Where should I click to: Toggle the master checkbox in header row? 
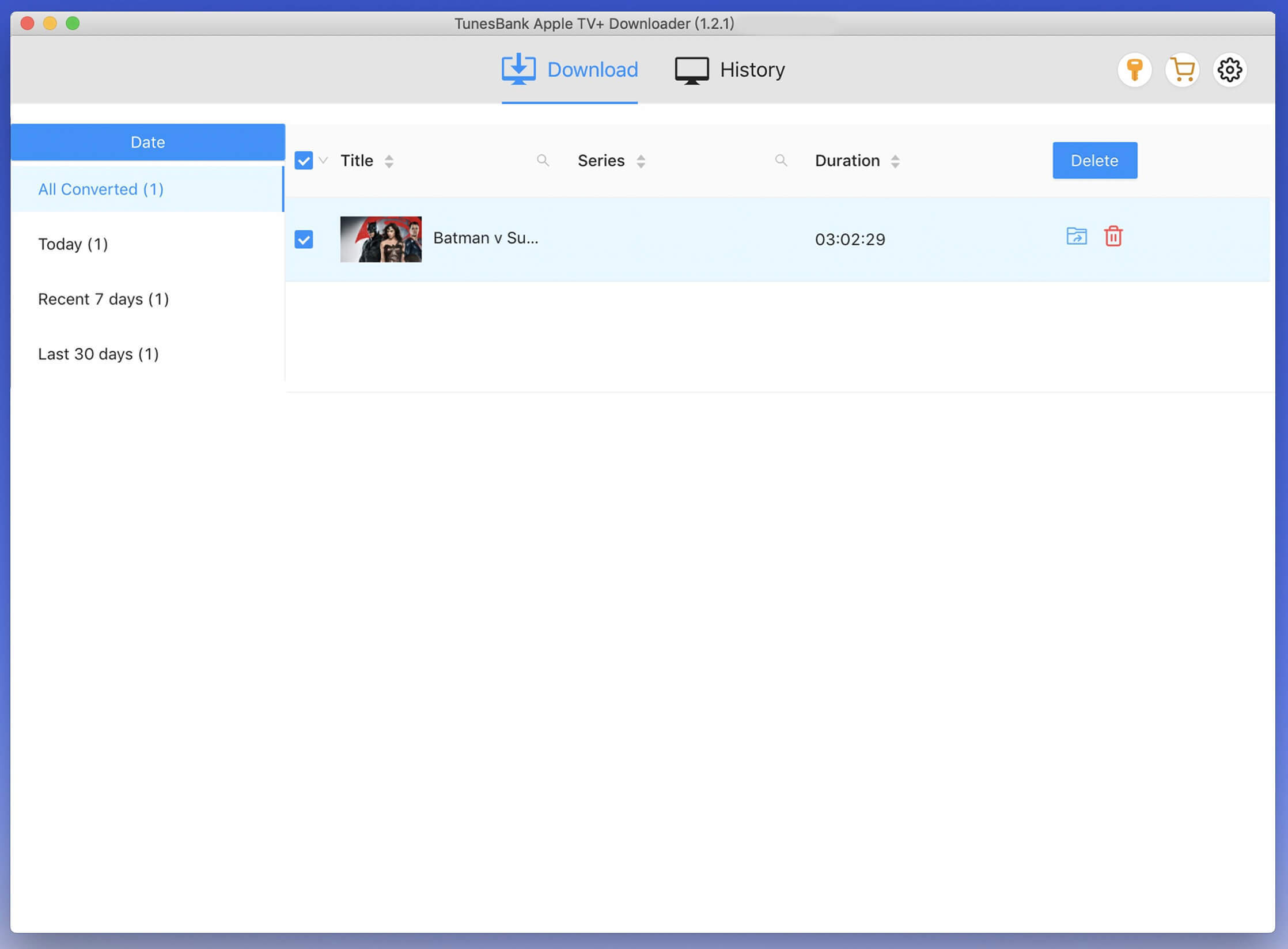[x=303, y=160]
